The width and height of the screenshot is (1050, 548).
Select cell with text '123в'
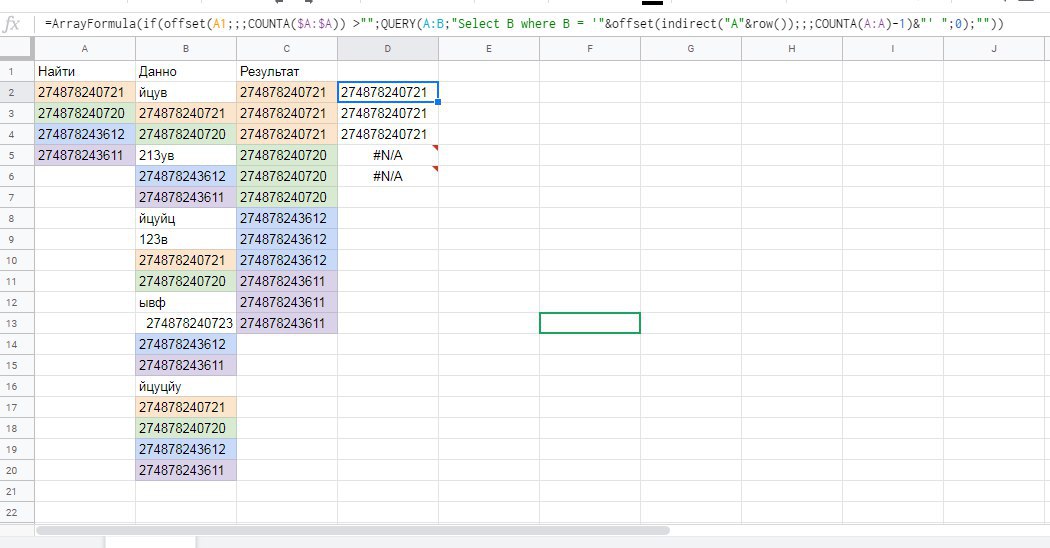click(185, 239)
